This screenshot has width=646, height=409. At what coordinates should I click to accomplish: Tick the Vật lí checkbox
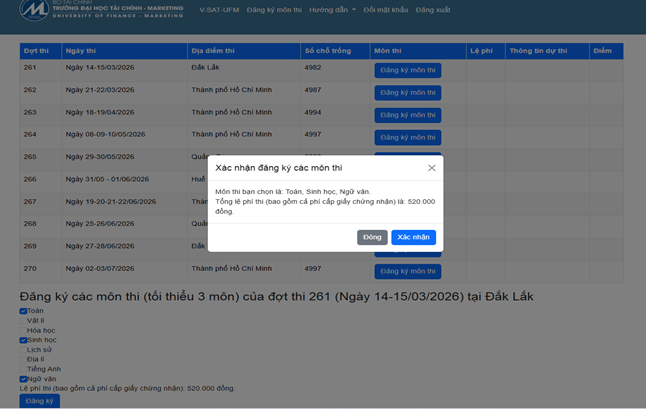click(x=24, y=321)
